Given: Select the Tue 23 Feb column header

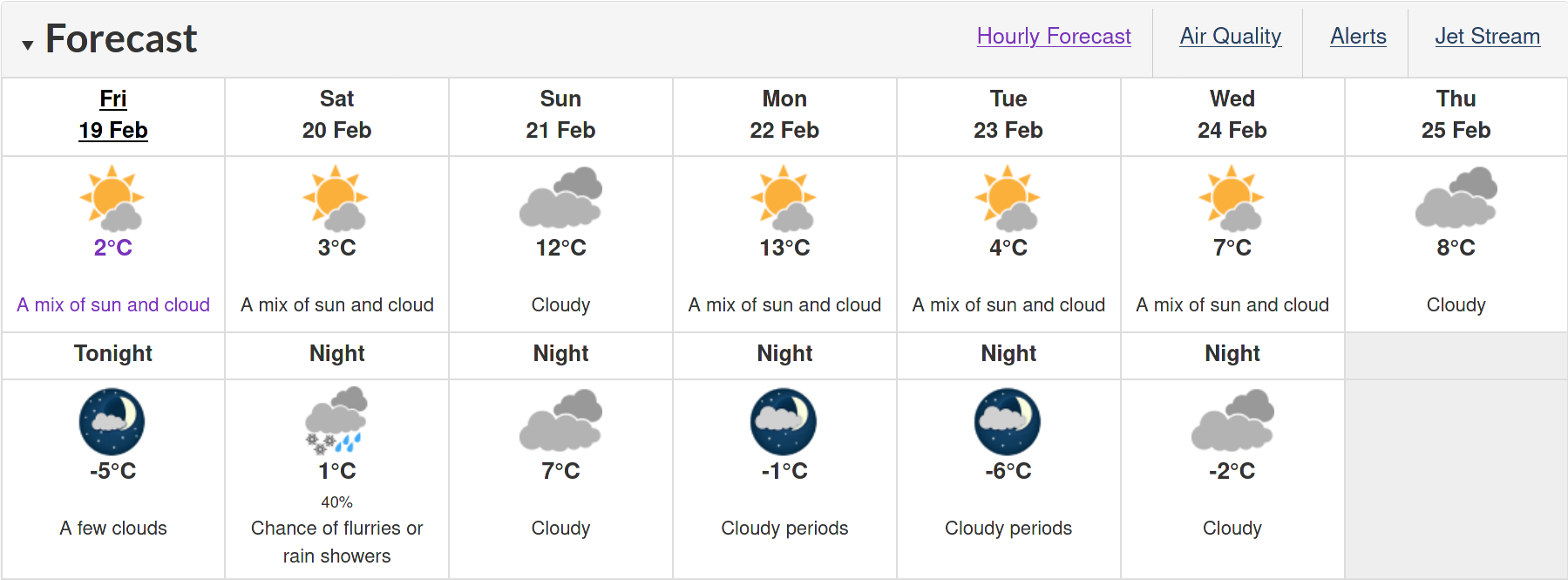Looking at the screenshot, I should pyautogui.click(x=1008, y=114).
